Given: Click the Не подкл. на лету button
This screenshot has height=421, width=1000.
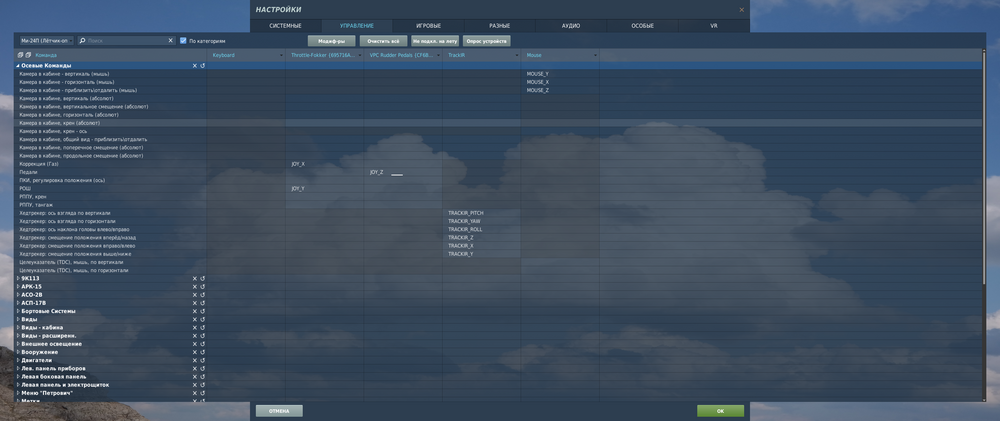Looking at the screenshot, I should point(435,41).
